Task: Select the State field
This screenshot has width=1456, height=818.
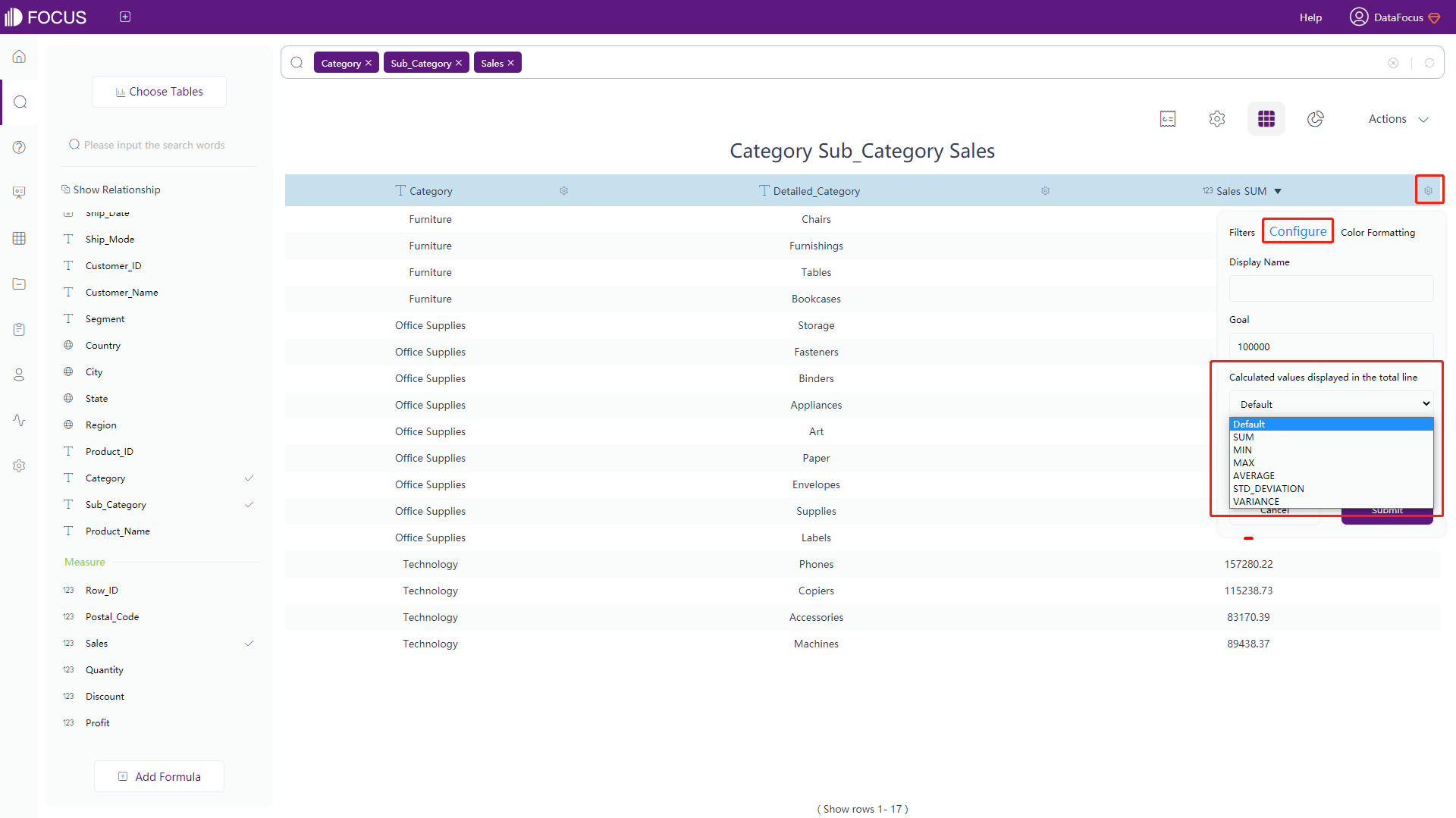Action: point(96,399)
